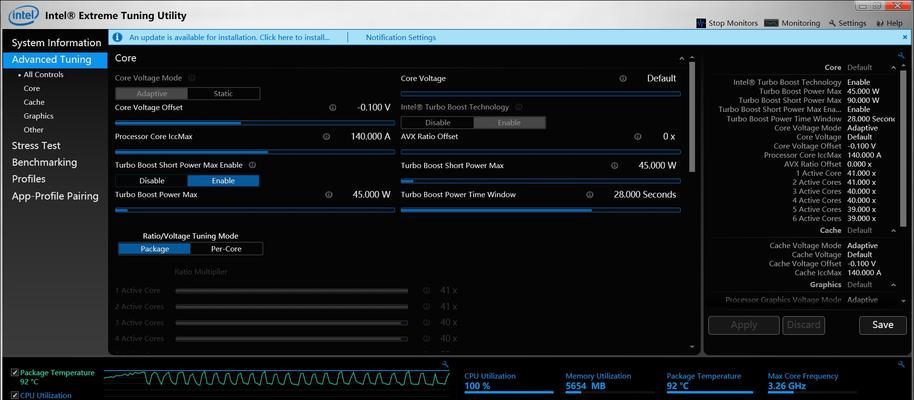Go to Stress Test section
The height and width of the screenshot is (400, 914).
(36, 146)
